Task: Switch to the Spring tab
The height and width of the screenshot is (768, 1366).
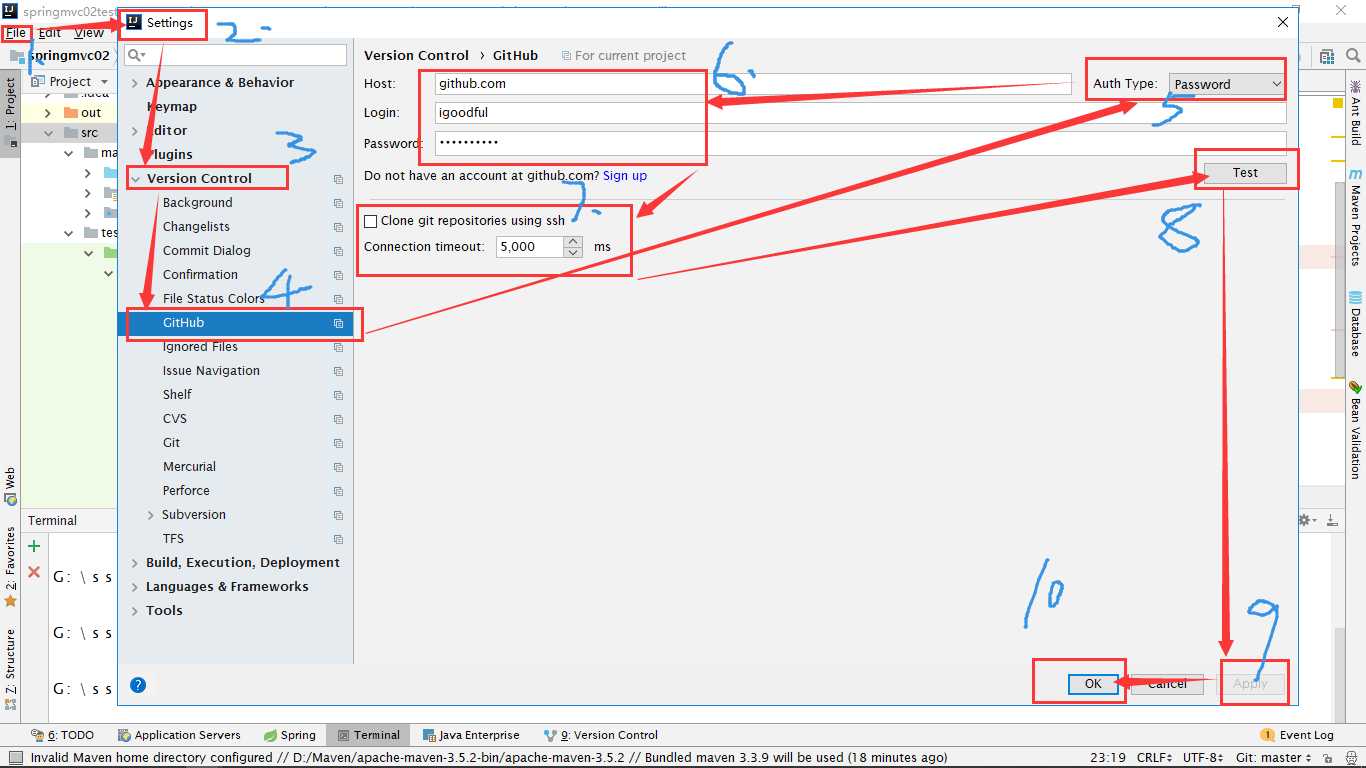Action: [x=290, y=735]
